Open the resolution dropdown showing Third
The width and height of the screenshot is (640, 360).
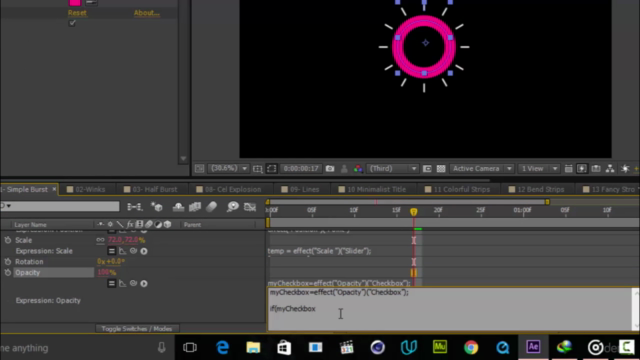(x=392, y=169)
